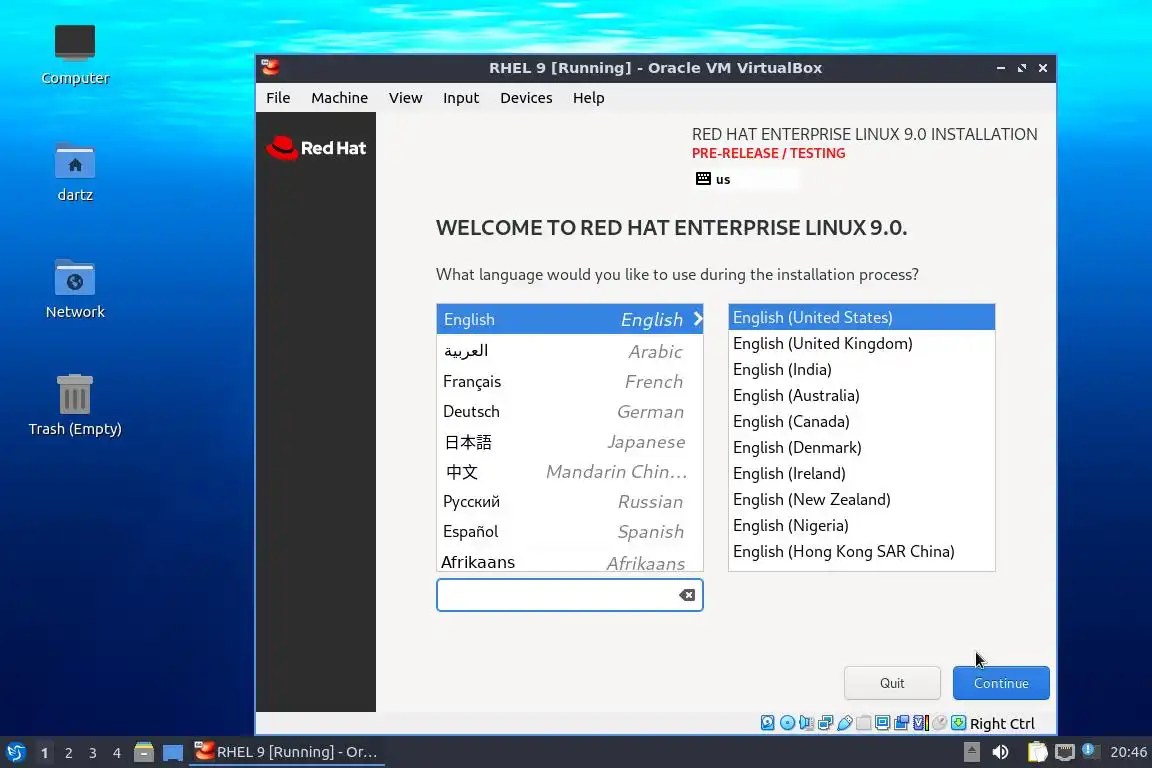The image size is (1152, 768).
Task: Launch the file manager from the taskbar
Action: [x=144, y=752]
